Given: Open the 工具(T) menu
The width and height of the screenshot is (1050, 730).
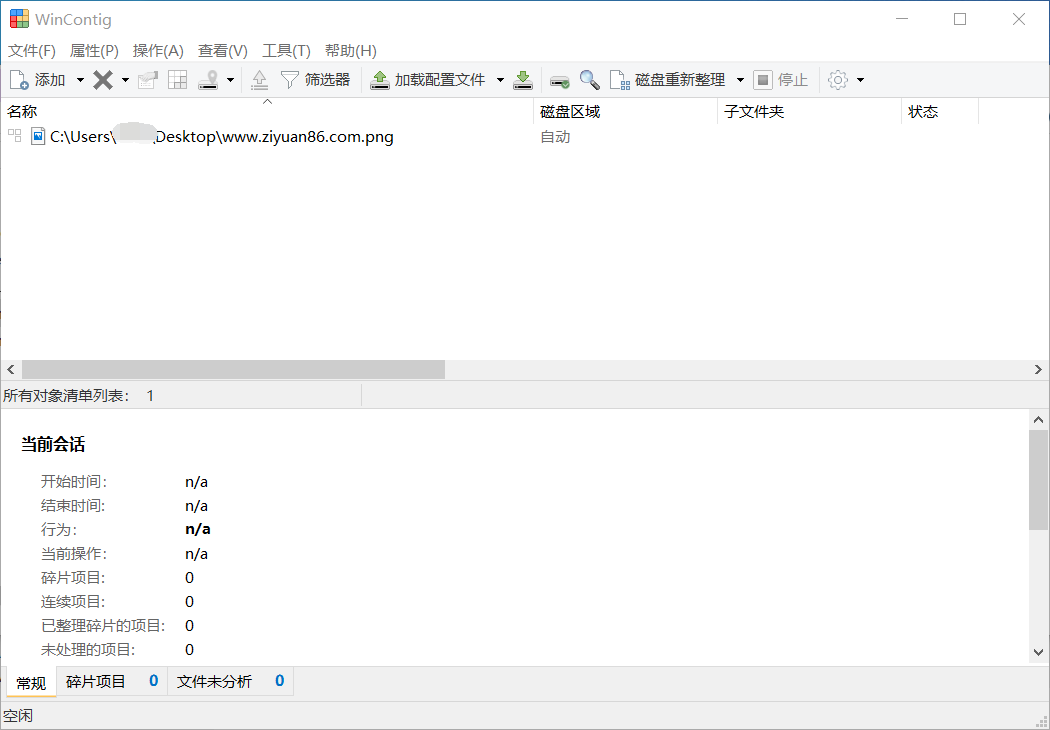Looking at the screenshot, I should pyautogui.click(x=286, y=51).
